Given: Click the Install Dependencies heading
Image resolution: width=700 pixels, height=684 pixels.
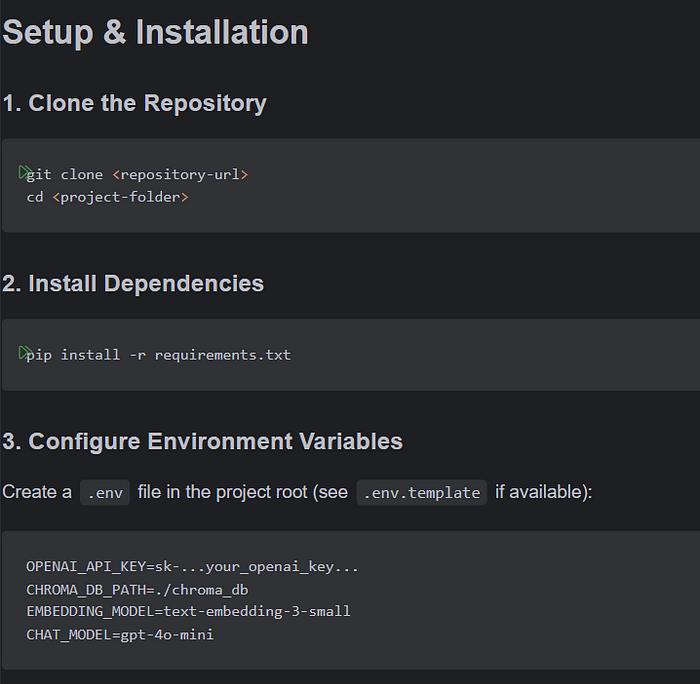Looking at the screenshot, I should [x=133, y=283].
